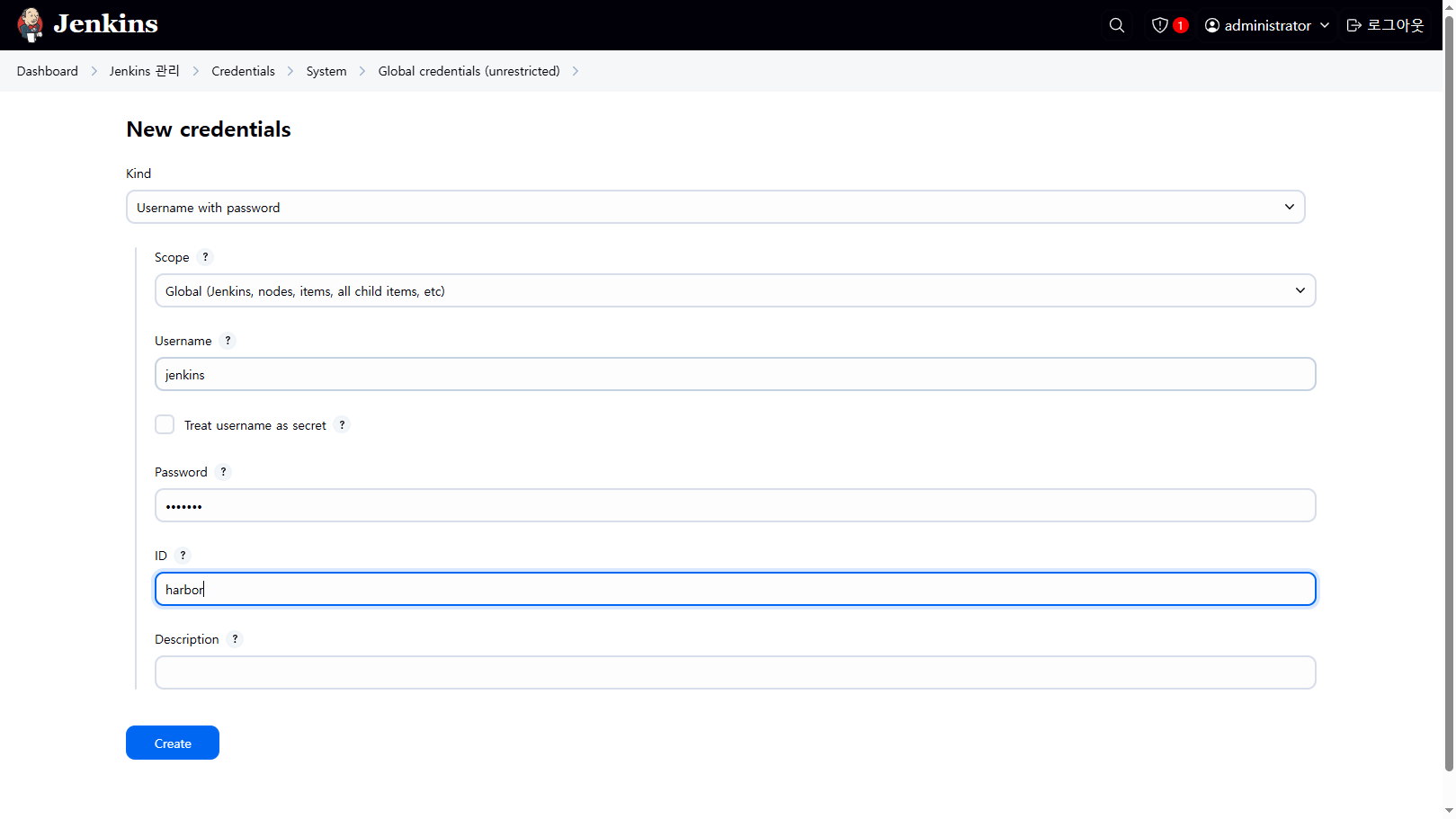Open the security shield warning icon
This screenshot has width=1456, height=819.
pyautogui.click(x=1160, y=25)
